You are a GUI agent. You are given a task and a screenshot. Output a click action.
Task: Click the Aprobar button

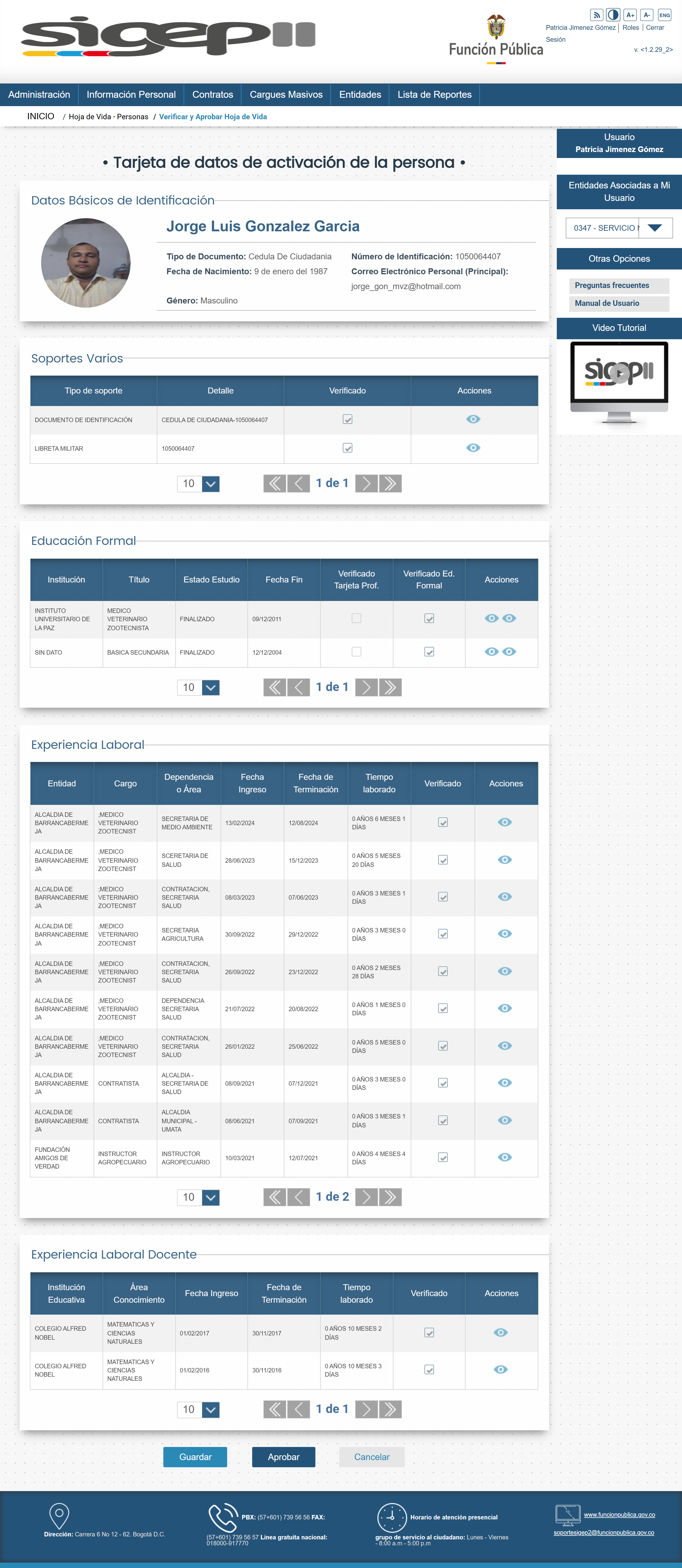283,1457
